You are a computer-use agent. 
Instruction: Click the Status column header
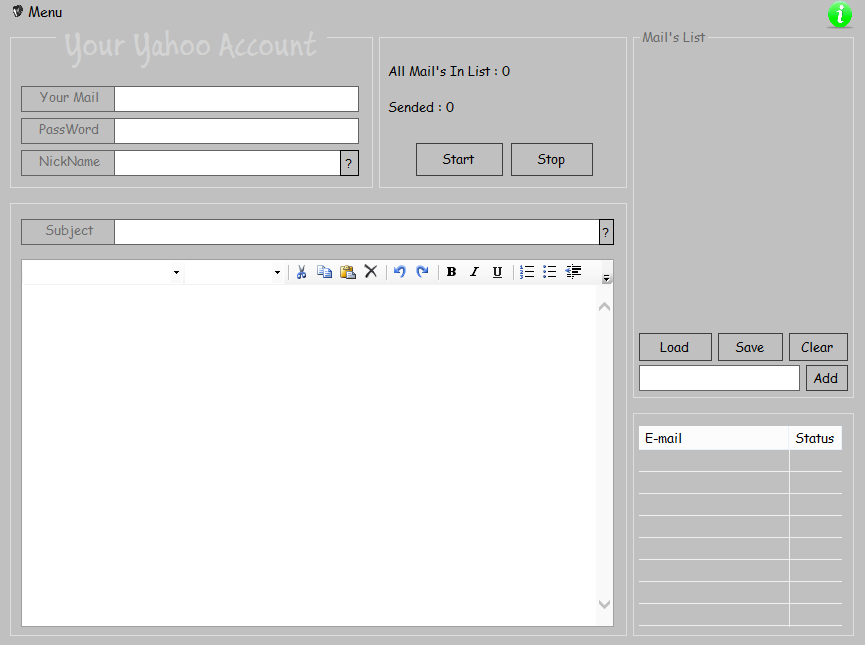[815, 438]
